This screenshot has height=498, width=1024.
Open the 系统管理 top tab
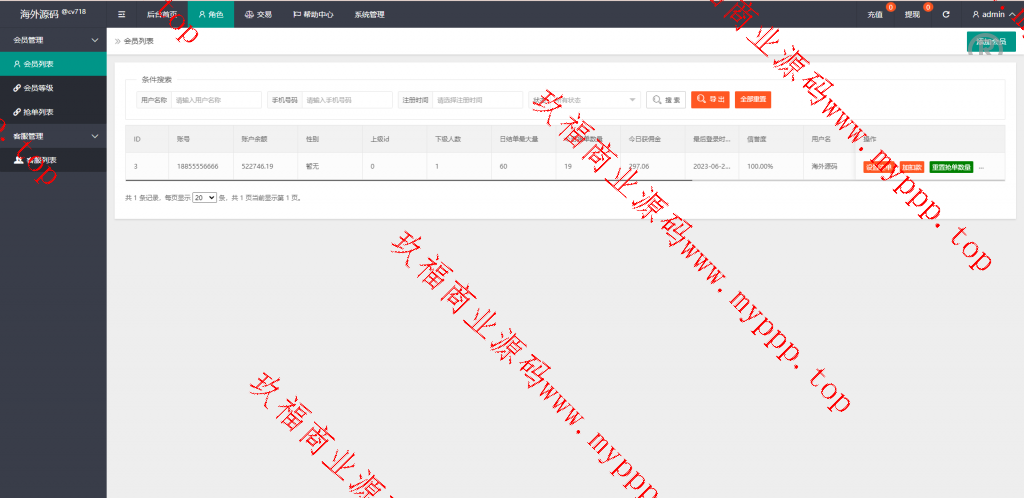tap(369, 15)
